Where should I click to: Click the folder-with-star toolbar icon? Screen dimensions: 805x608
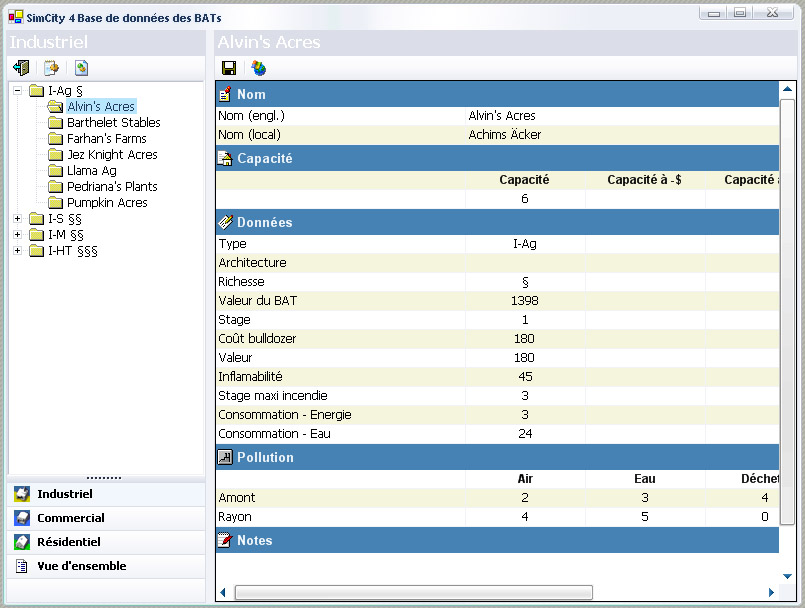[x=51, y=68]
